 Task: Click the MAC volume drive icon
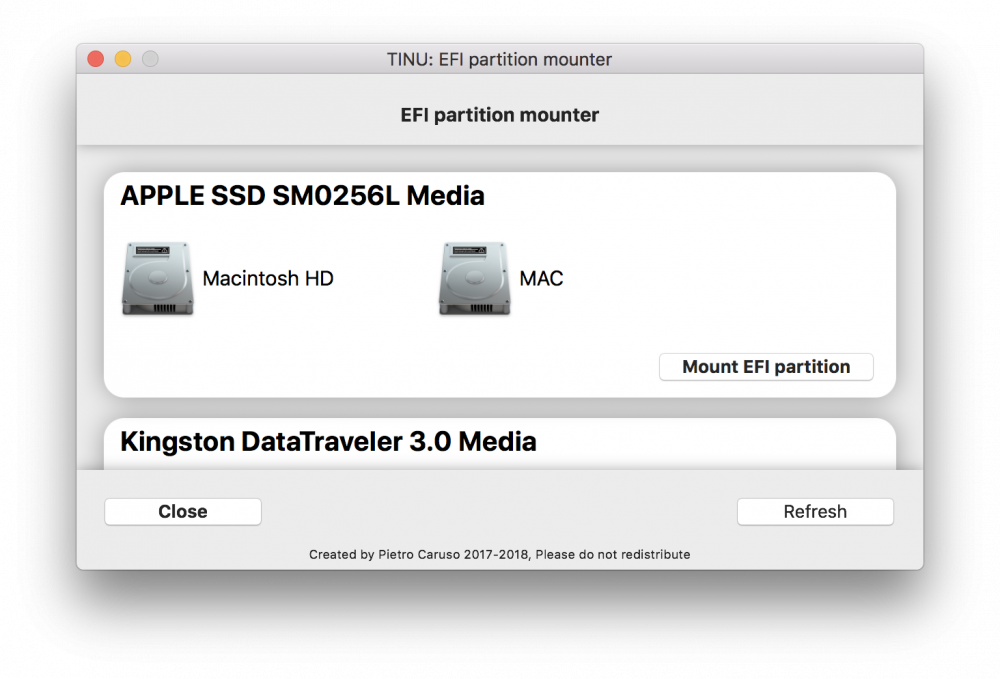pos(474,279)
